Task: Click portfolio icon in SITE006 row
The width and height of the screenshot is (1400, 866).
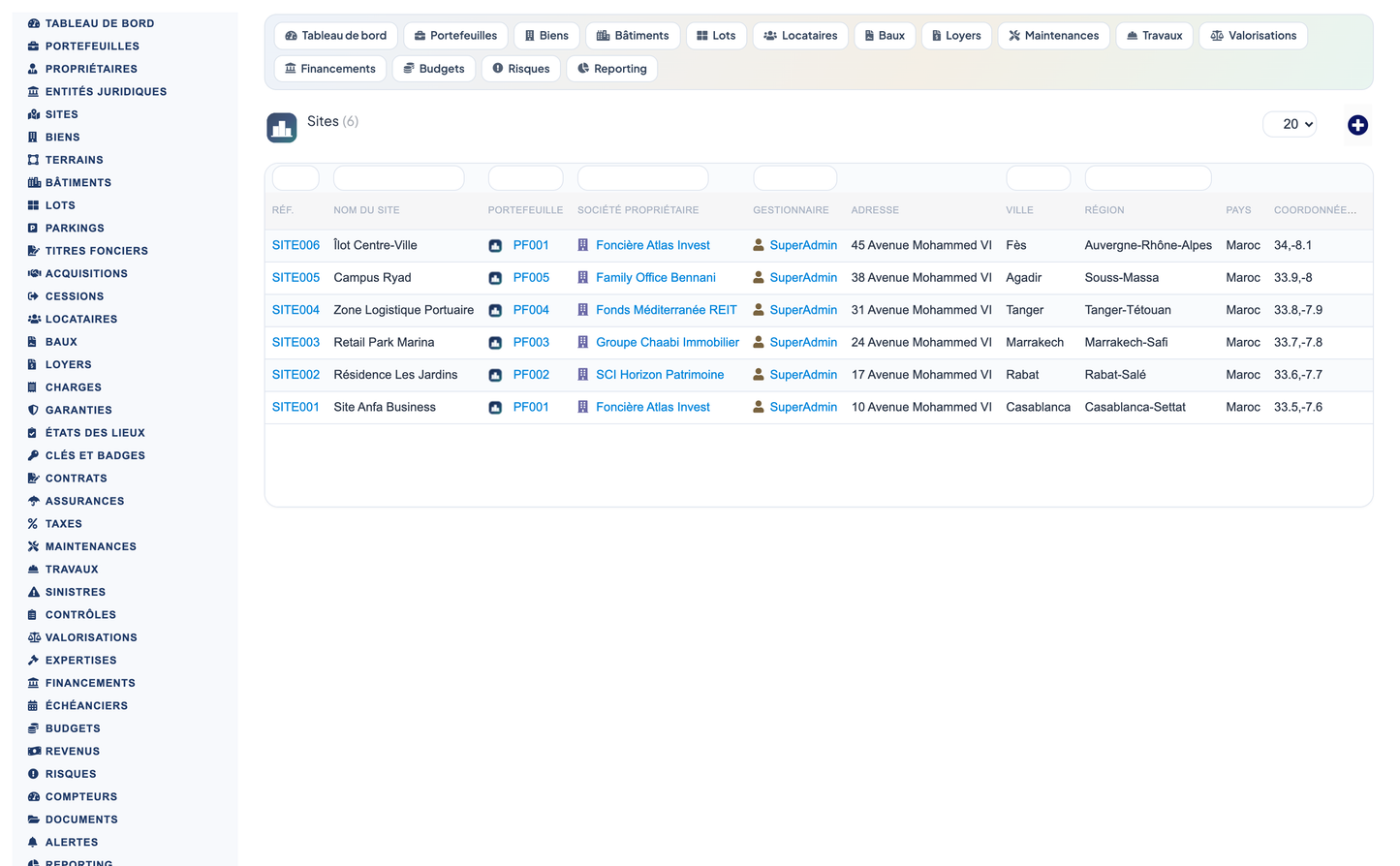Action: [495, 246]
